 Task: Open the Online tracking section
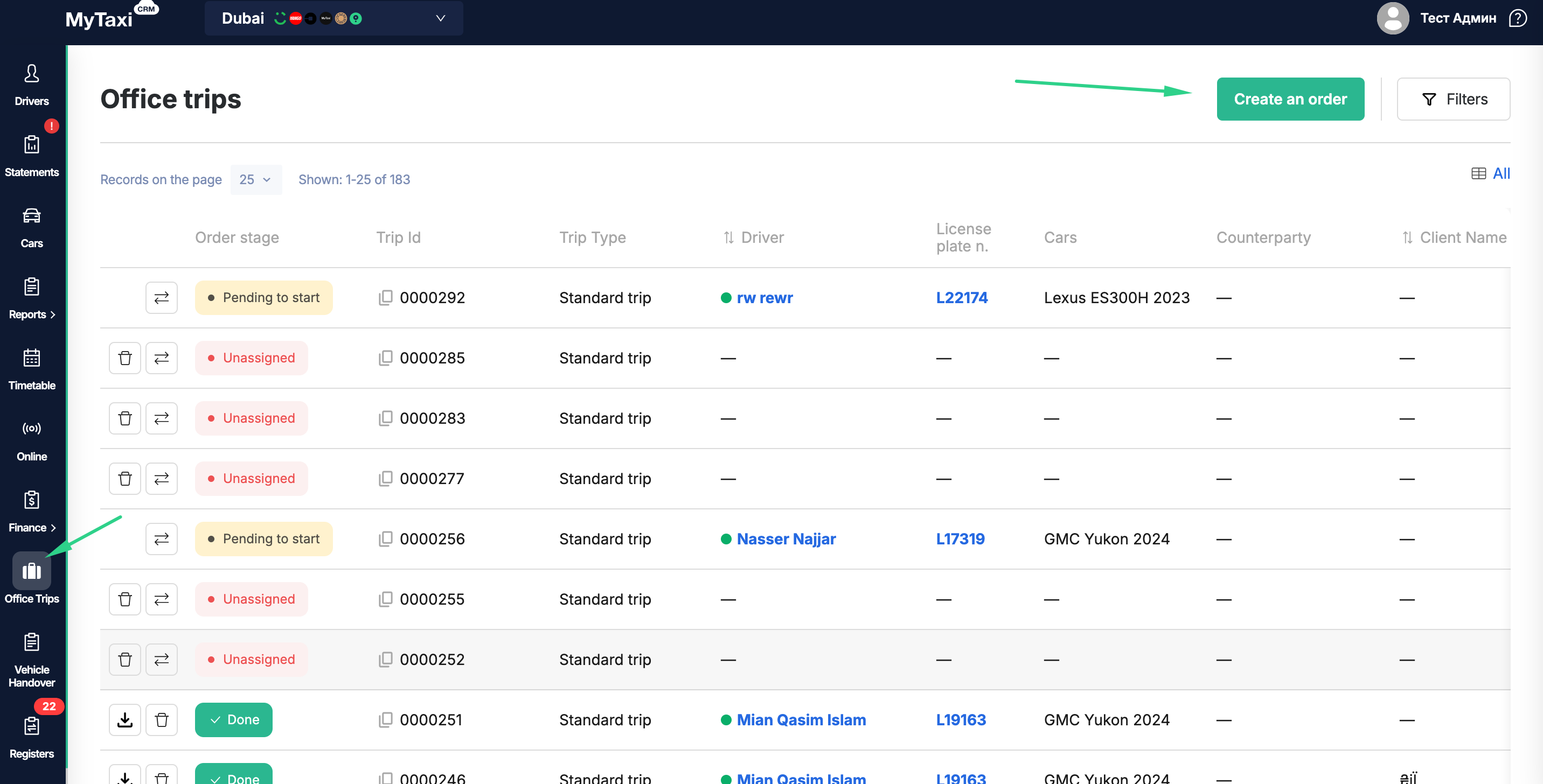tap(32, 440)
